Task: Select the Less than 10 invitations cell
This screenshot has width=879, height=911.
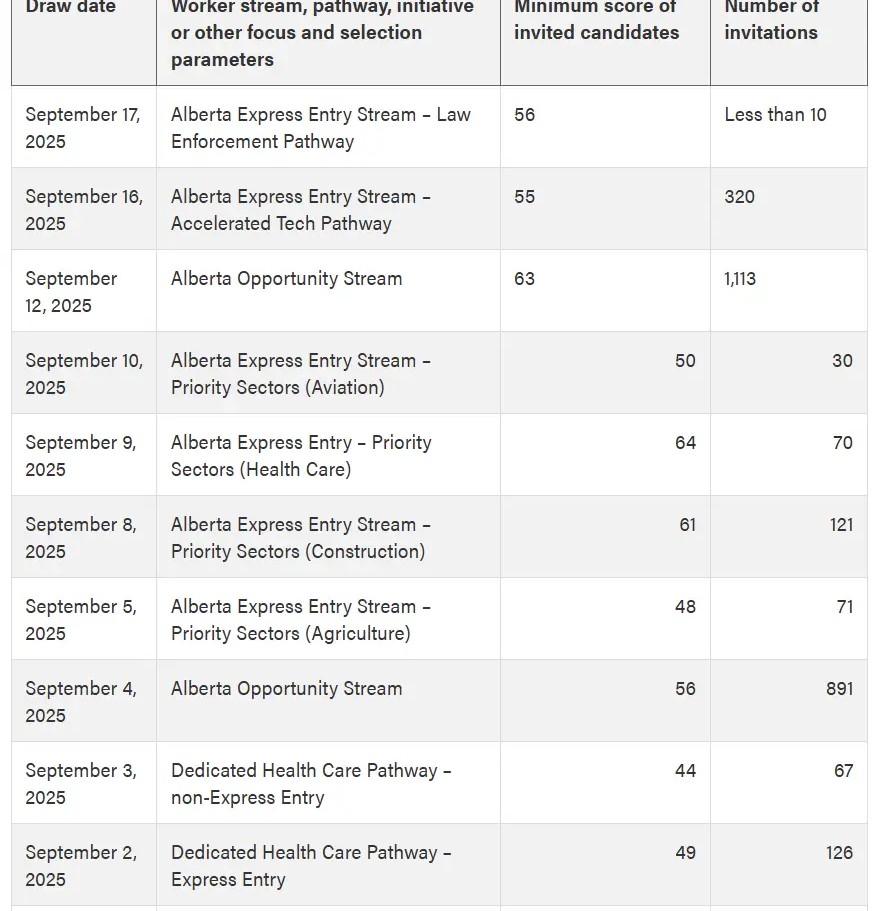Action: (775, 115)
